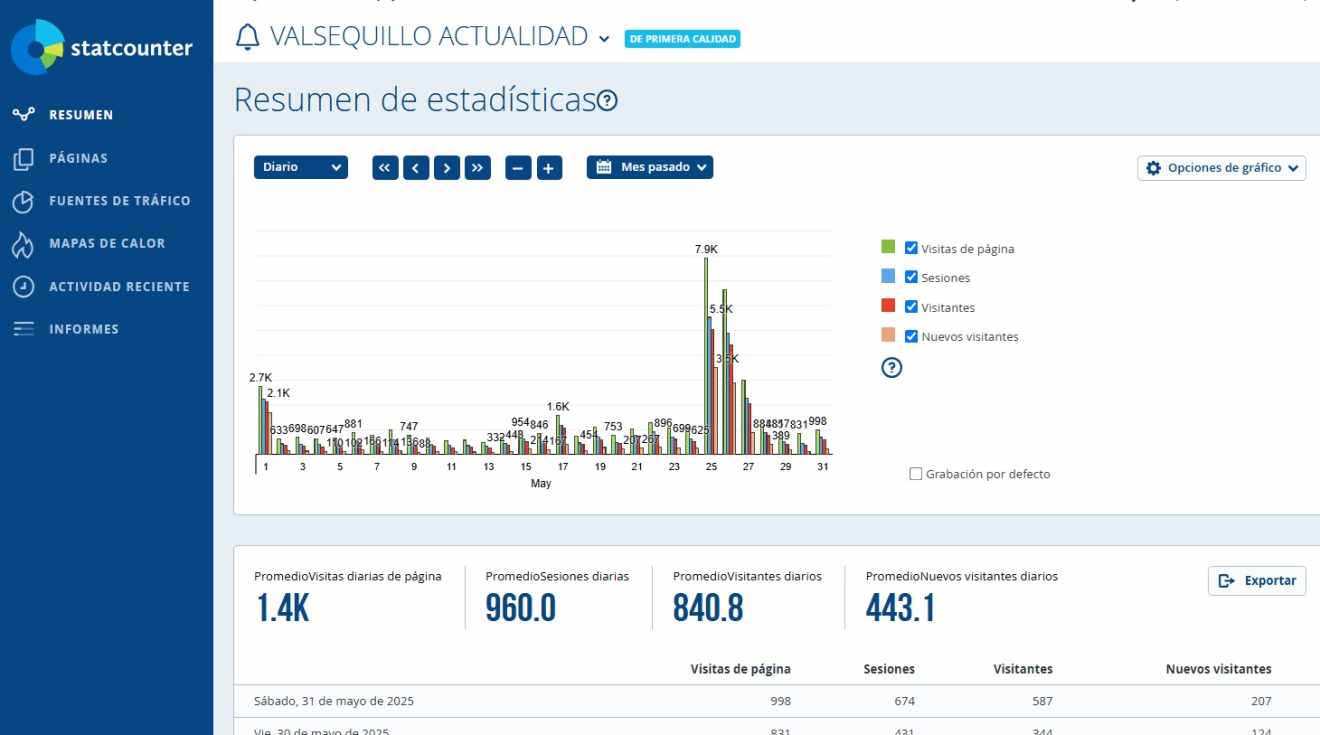Click green Visitas de página color swatch
The width and height of the screenshot is (1320, 735).
[x=888, y=247]
